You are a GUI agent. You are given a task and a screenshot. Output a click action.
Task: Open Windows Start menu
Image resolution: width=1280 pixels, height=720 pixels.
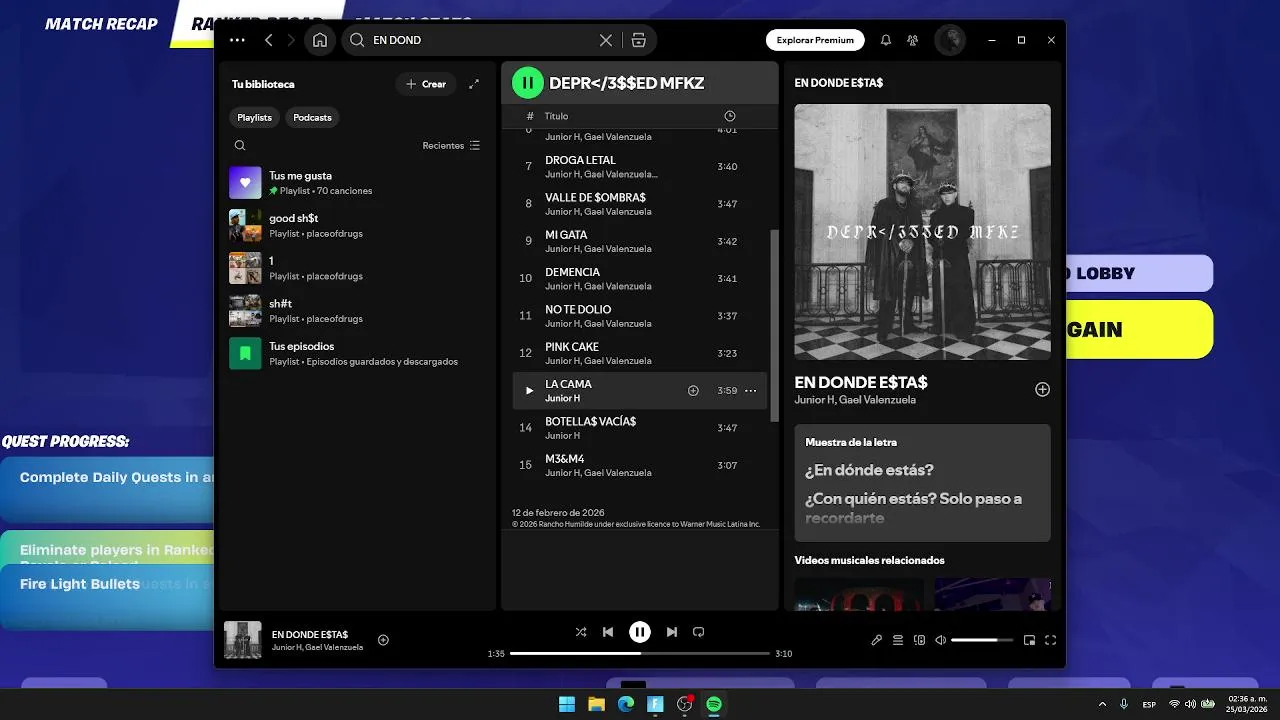point(567,704)
